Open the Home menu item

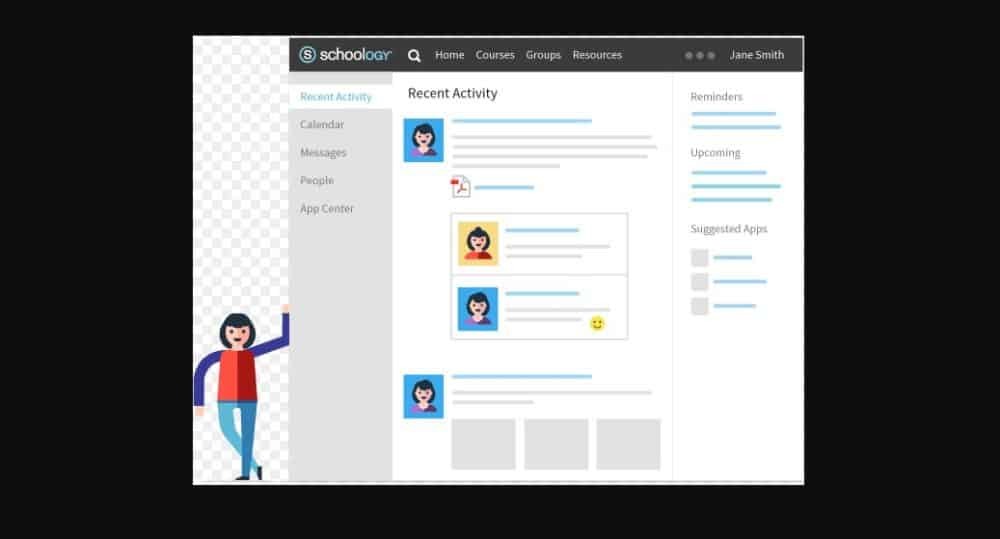coord(449,55)
